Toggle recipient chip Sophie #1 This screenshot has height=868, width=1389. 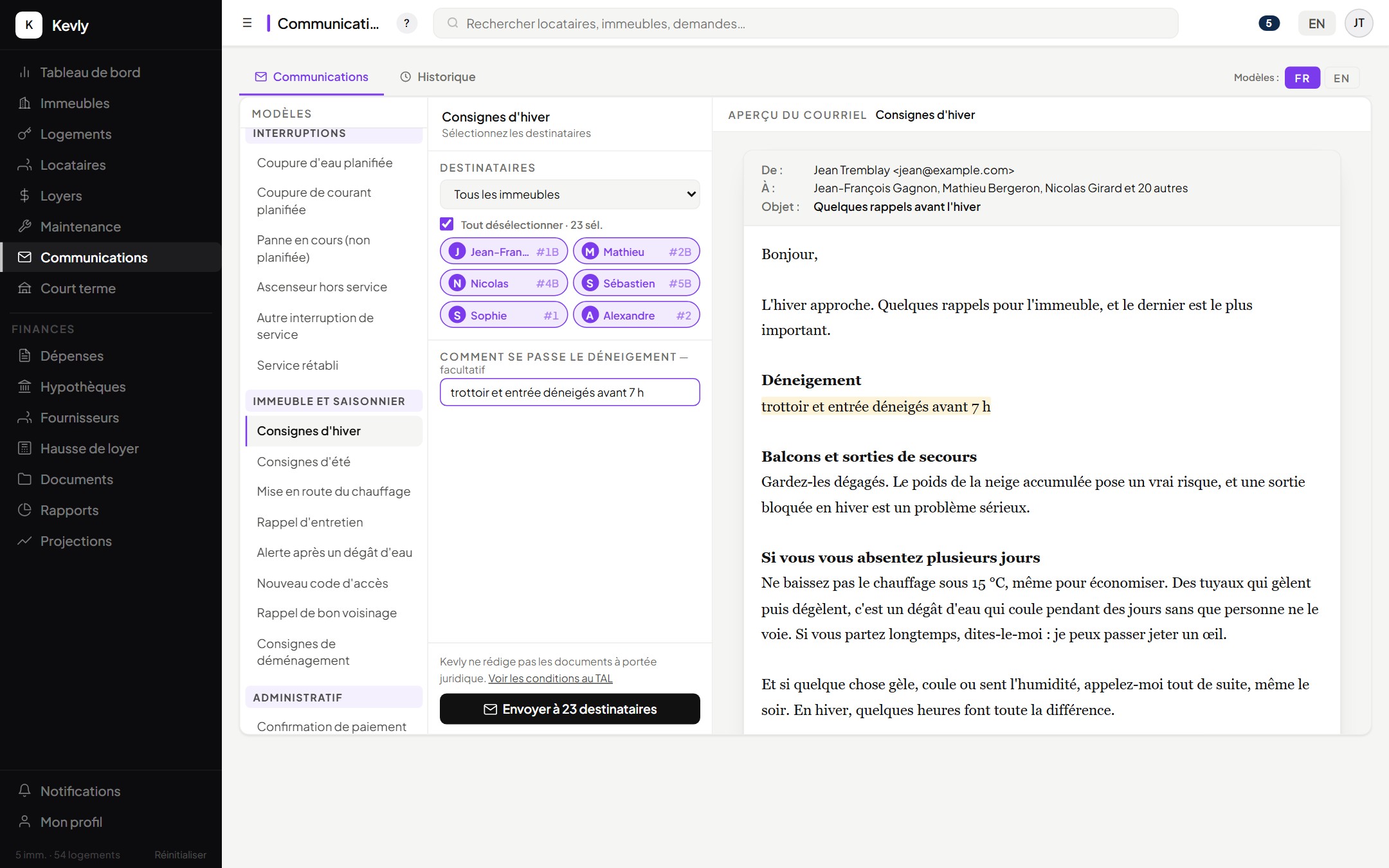click(x=504, y=315)
